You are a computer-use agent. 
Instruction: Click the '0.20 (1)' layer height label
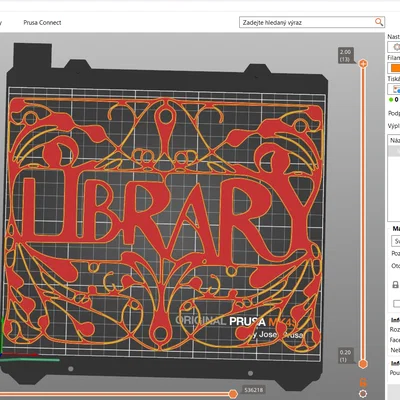pos(345,356)
